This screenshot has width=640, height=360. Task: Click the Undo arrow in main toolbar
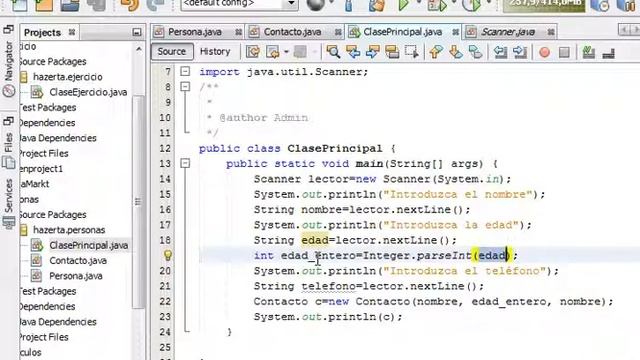[130, 5]
